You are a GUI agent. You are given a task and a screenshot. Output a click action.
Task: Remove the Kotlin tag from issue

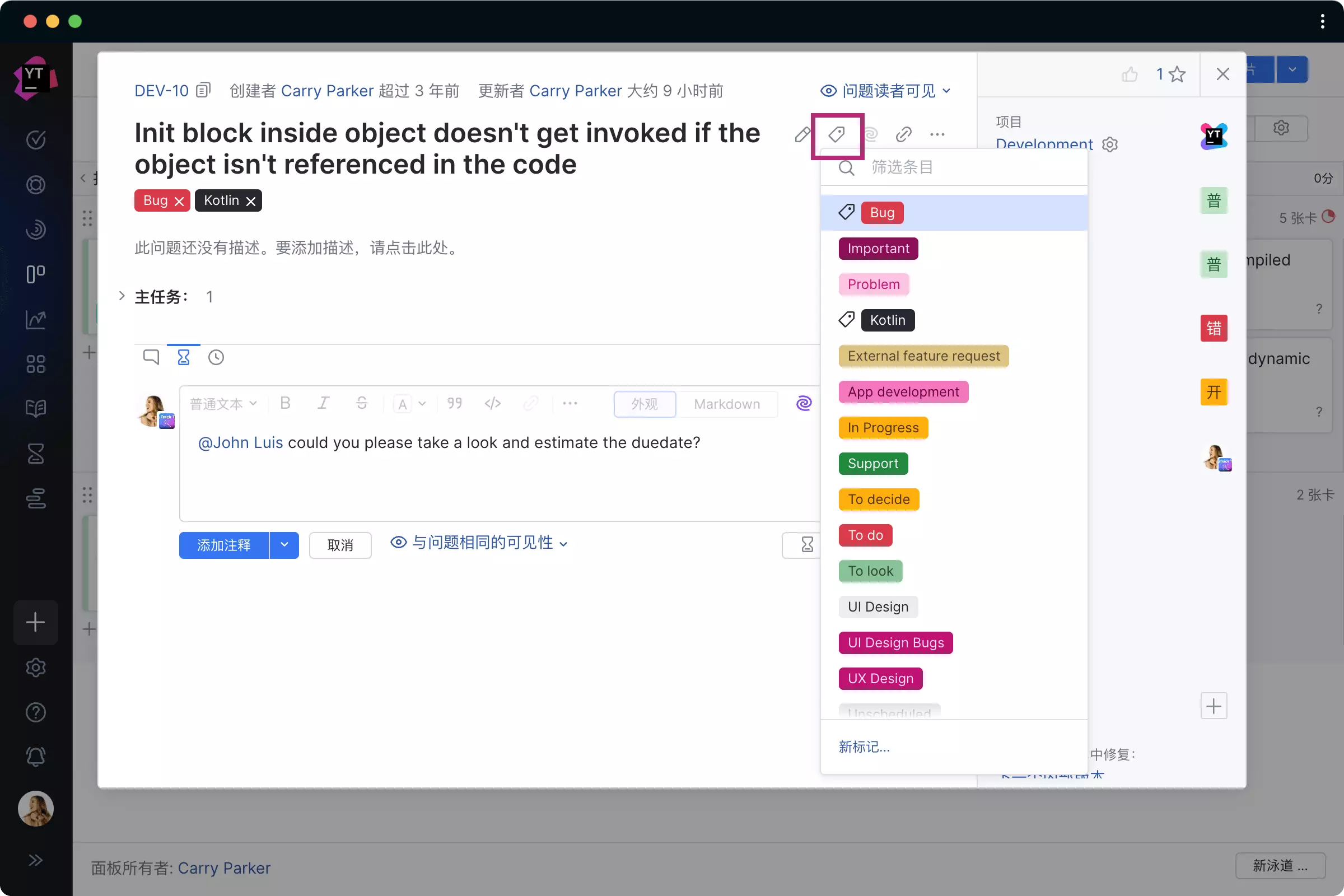251,201
